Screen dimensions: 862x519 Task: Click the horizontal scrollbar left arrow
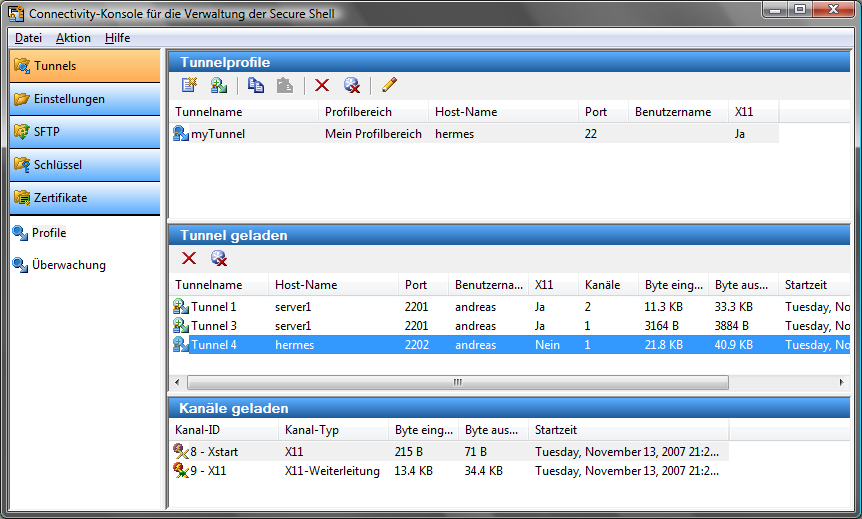coord(177,382)
